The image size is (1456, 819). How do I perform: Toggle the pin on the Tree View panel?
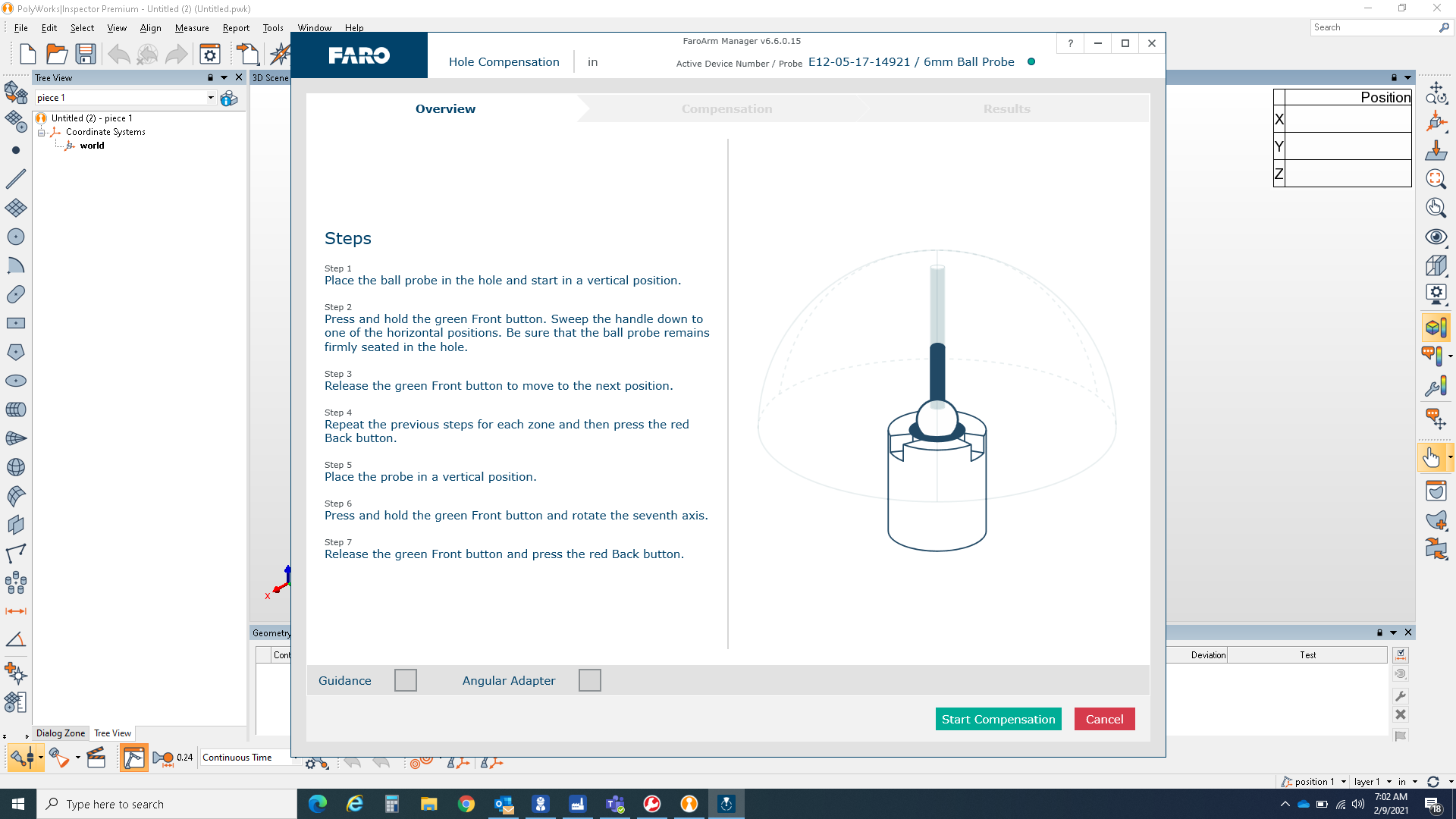210,77
